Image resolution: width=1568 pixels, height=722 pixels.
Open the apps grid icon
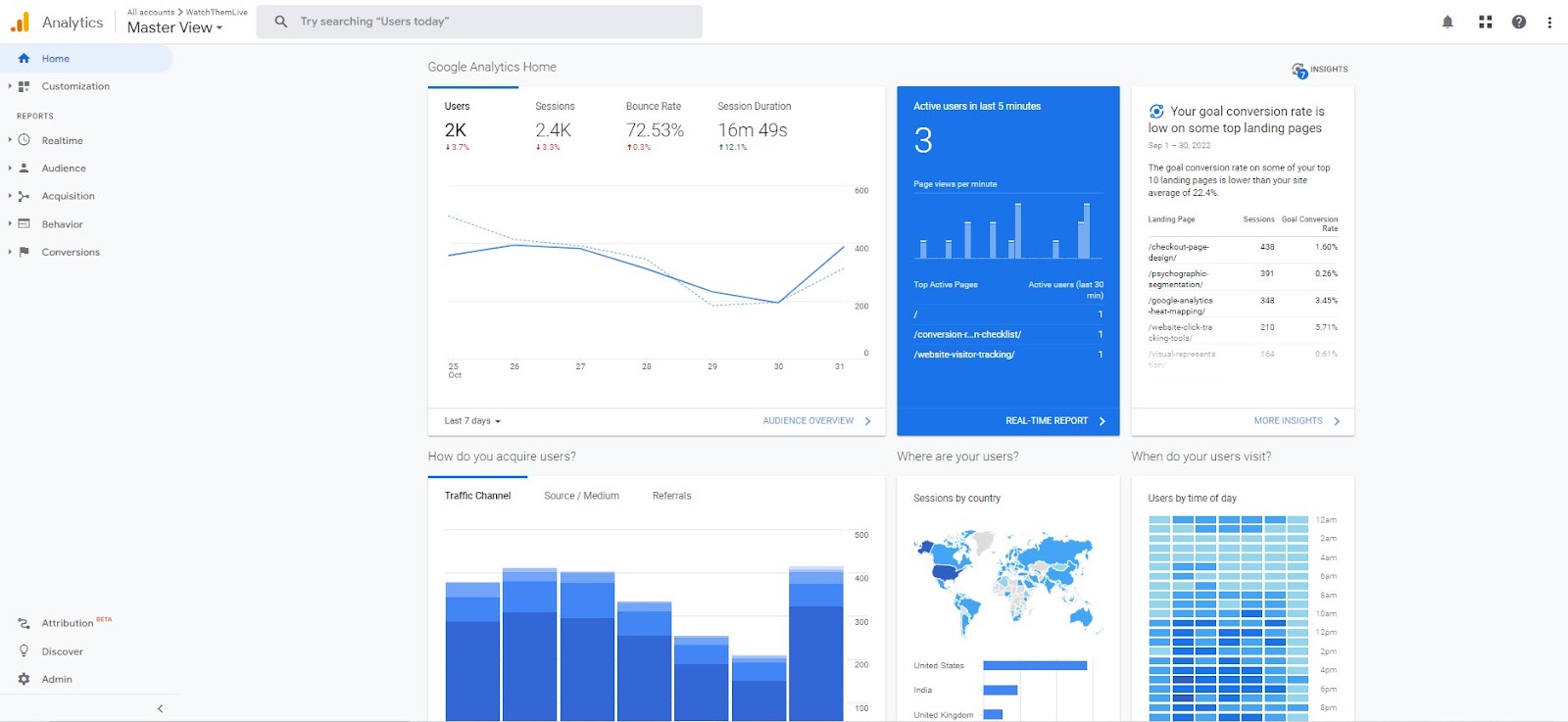[x=1486, y=22]
